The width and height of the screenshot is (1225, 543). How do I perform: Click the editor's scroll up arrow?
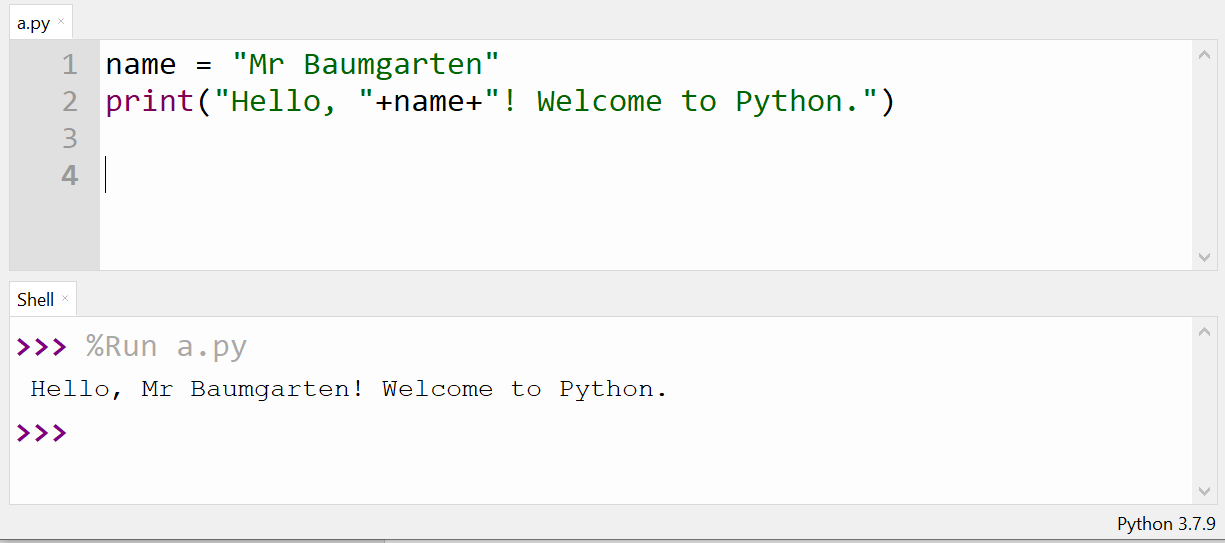click(x=1204, y=55)
